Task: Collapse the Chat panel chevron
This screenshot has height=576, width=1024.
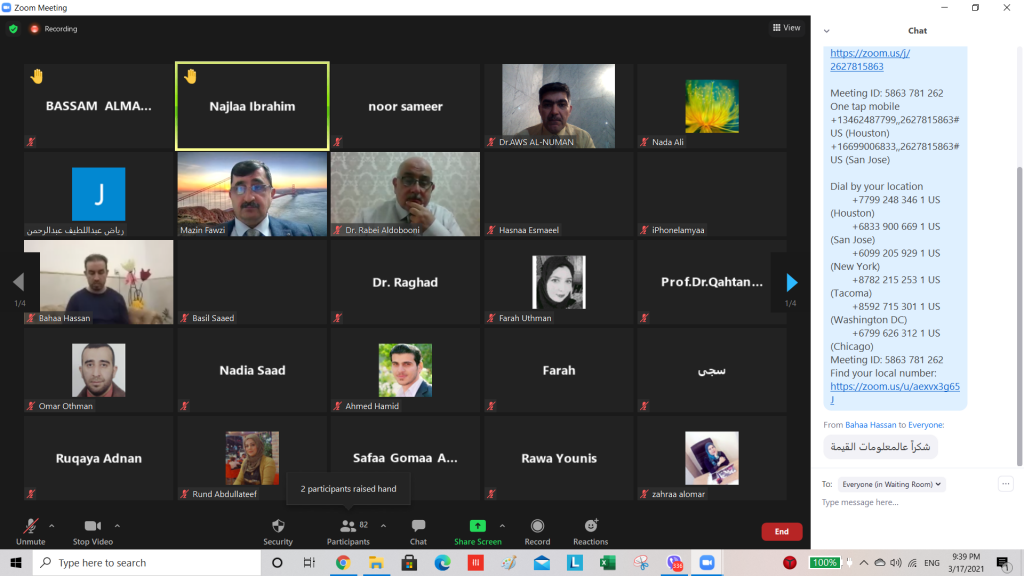Action: 826,31
